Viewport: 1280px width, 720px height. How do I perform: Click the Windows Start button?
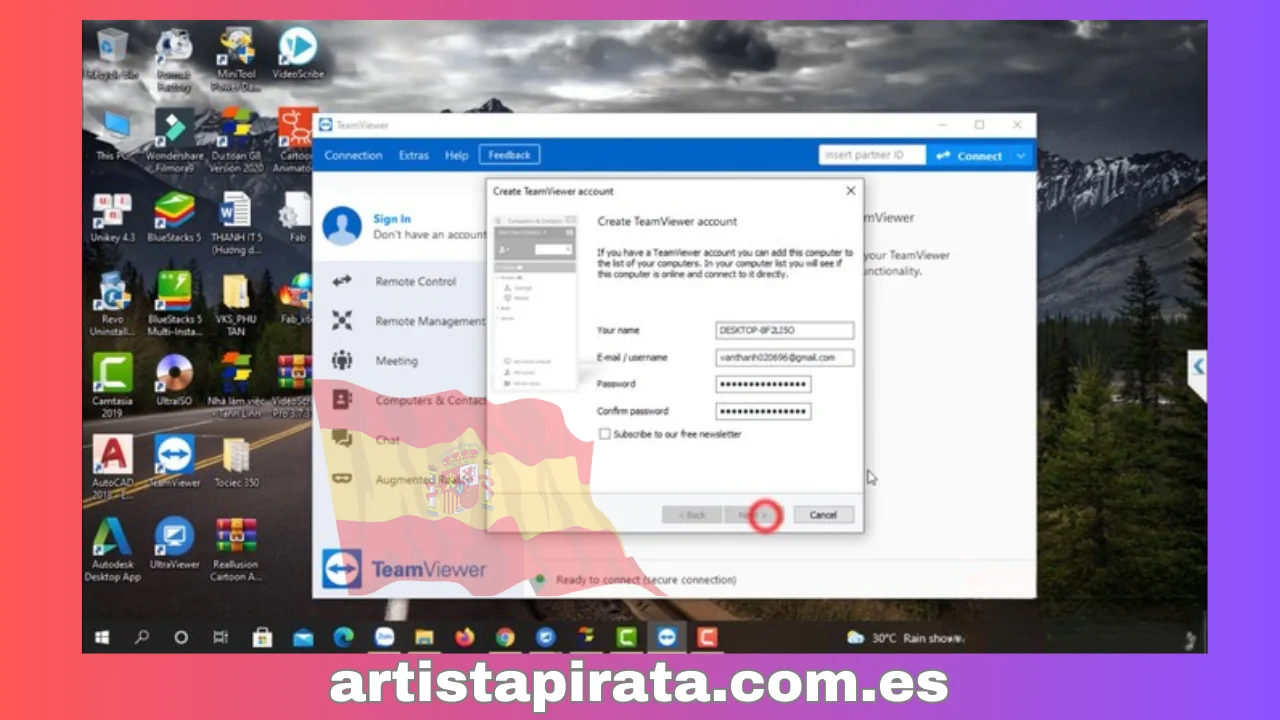pyautogui.click(x=101, y=637)
